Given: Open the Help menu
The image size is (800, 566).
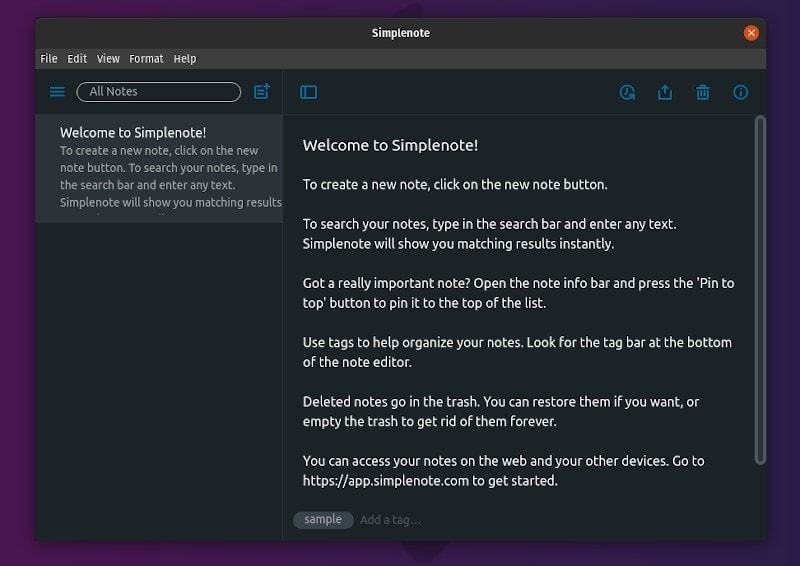Looking at the screenshot, I should coord(185,59).
